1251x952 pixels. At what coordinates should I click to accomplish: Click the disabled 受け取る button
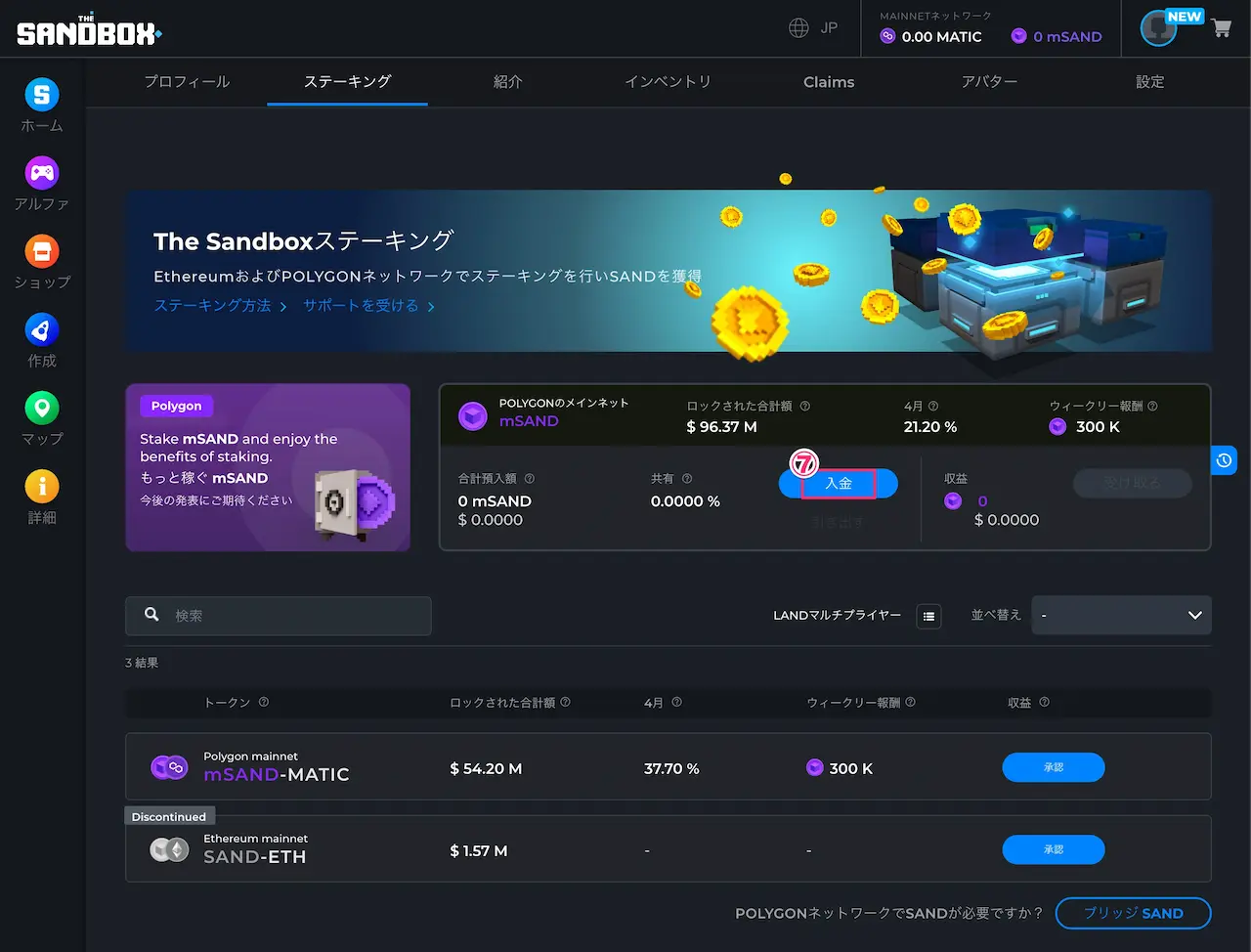(x=1132, y=484)
